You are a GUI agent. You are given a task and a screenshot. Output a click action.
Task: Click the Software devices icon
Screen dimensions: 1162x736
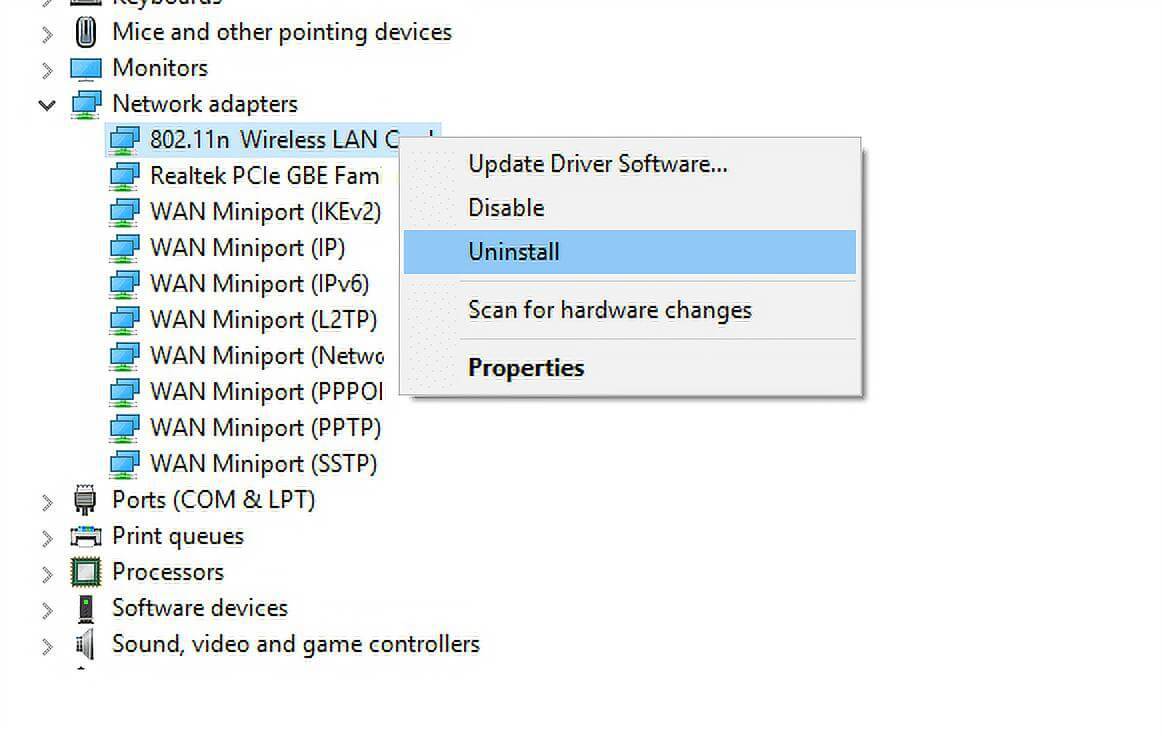(x=86, y=609)
